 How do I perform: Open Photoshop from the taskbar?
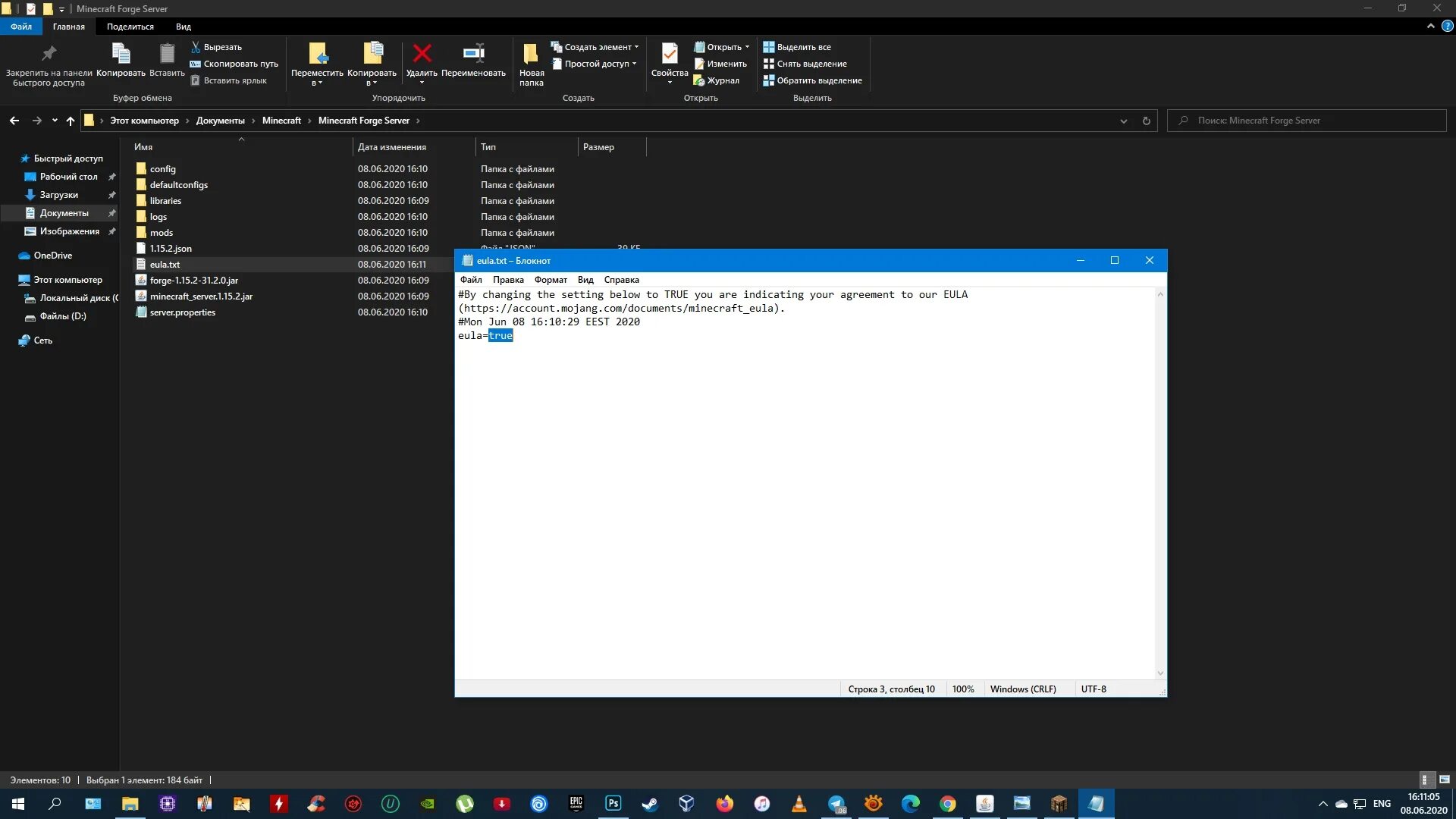point(613,803)
